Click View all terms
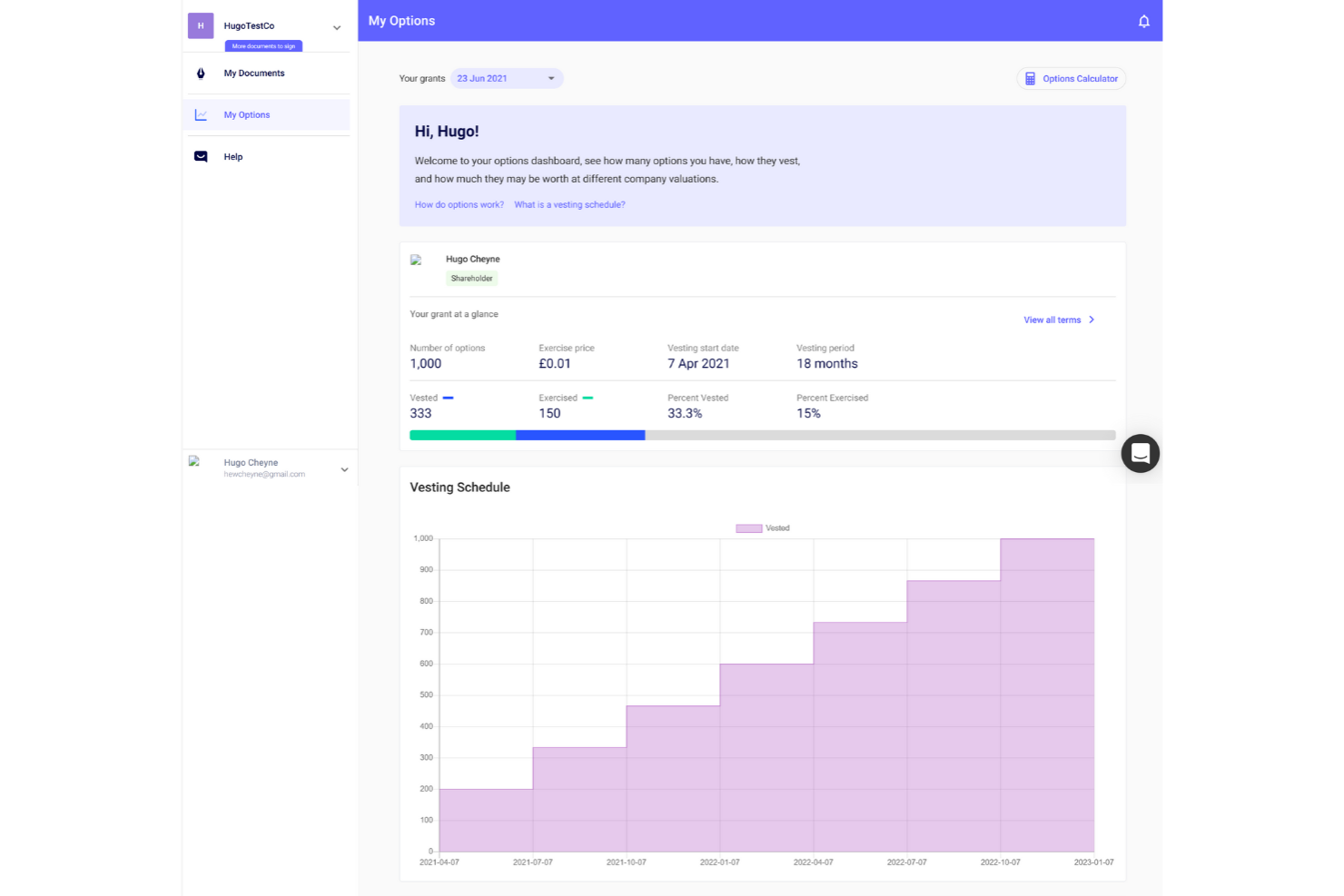 1053,320
